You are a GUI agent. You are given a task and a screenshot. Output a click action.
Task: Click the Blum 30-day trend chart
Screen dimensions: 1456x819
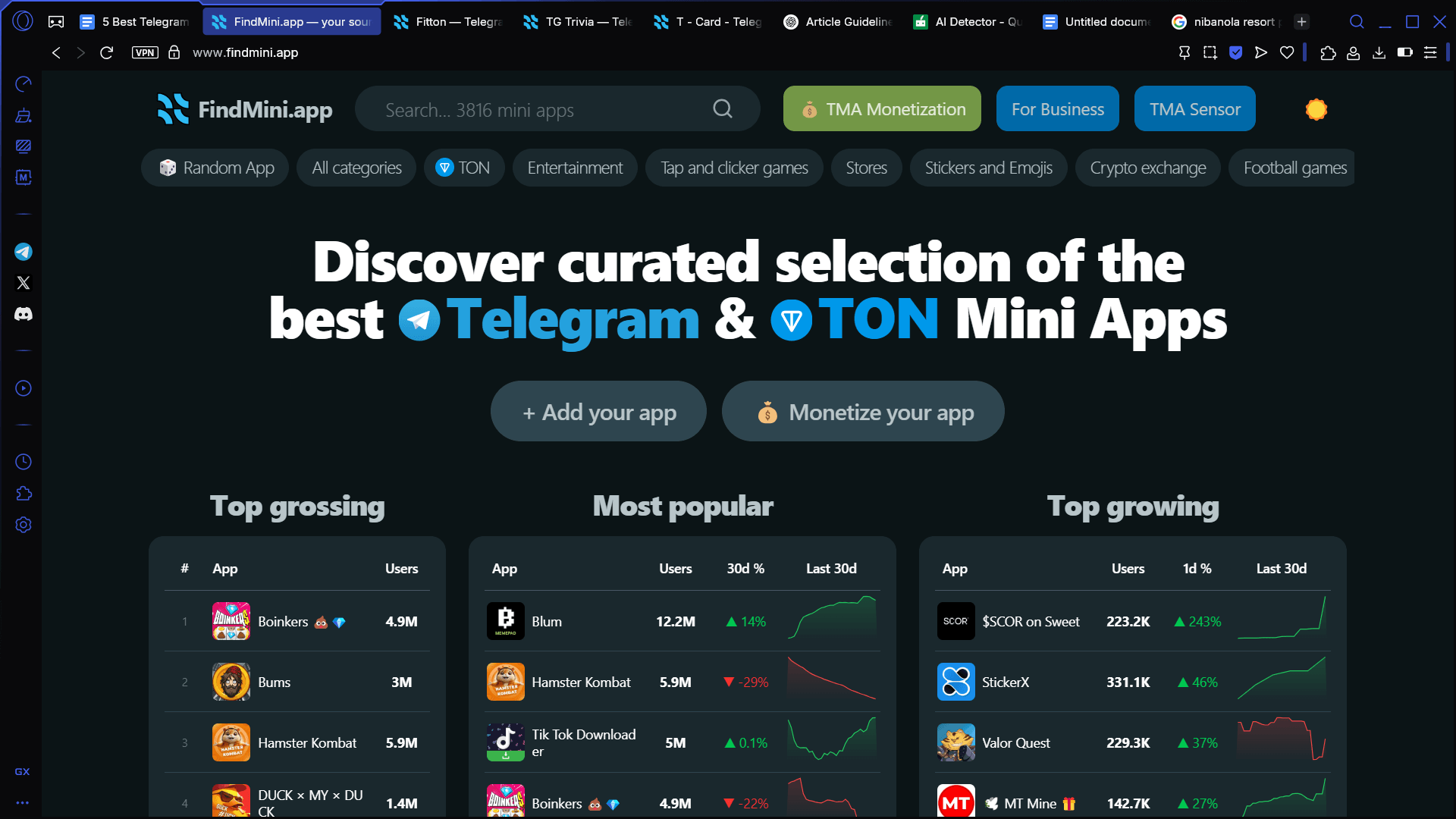coord(832,617)
